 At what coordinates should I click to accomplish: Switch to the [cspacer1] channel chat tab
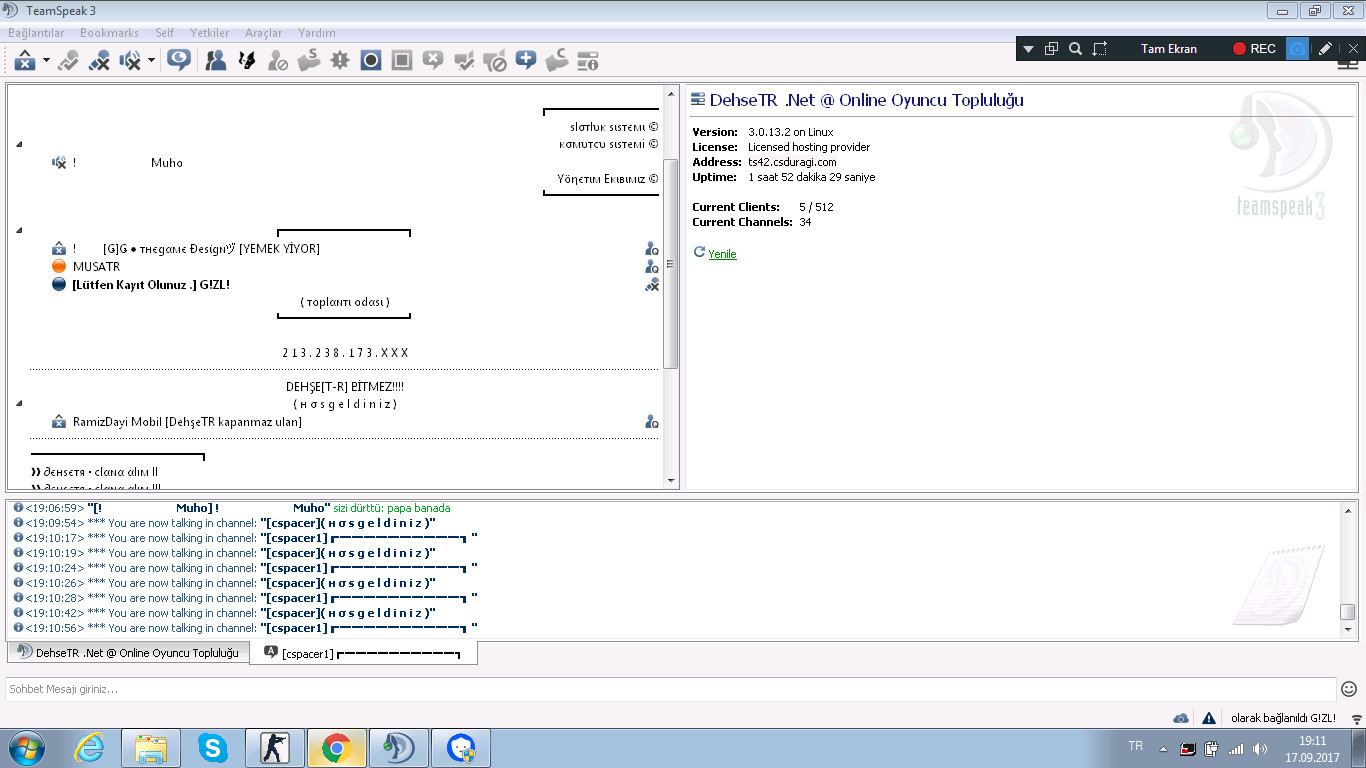363,652
